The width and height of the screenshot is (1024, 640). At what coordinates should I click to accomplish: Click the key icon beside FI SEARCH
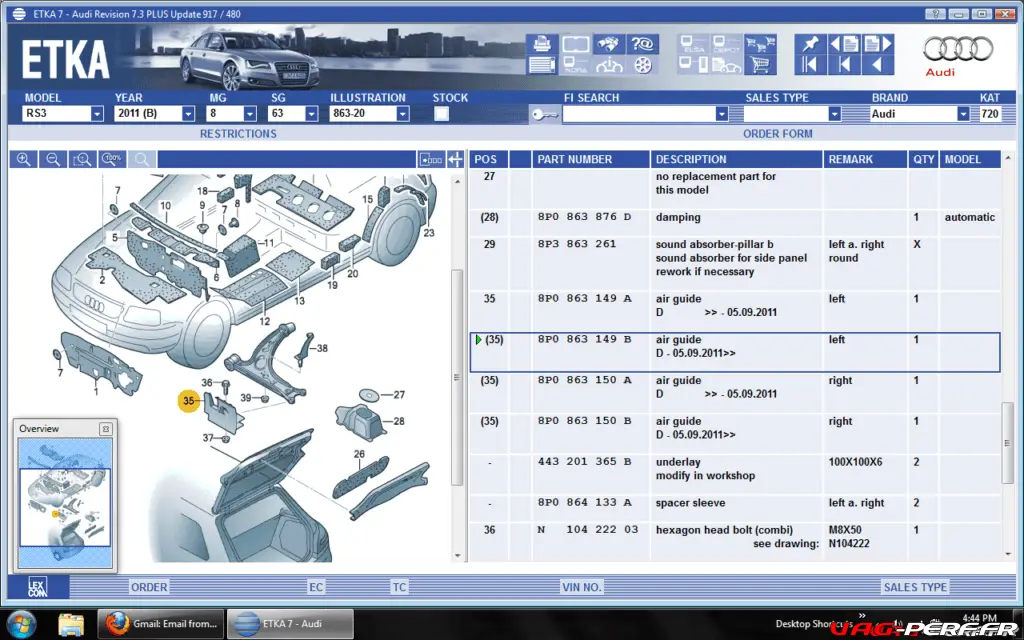click(x=545, y=114)
